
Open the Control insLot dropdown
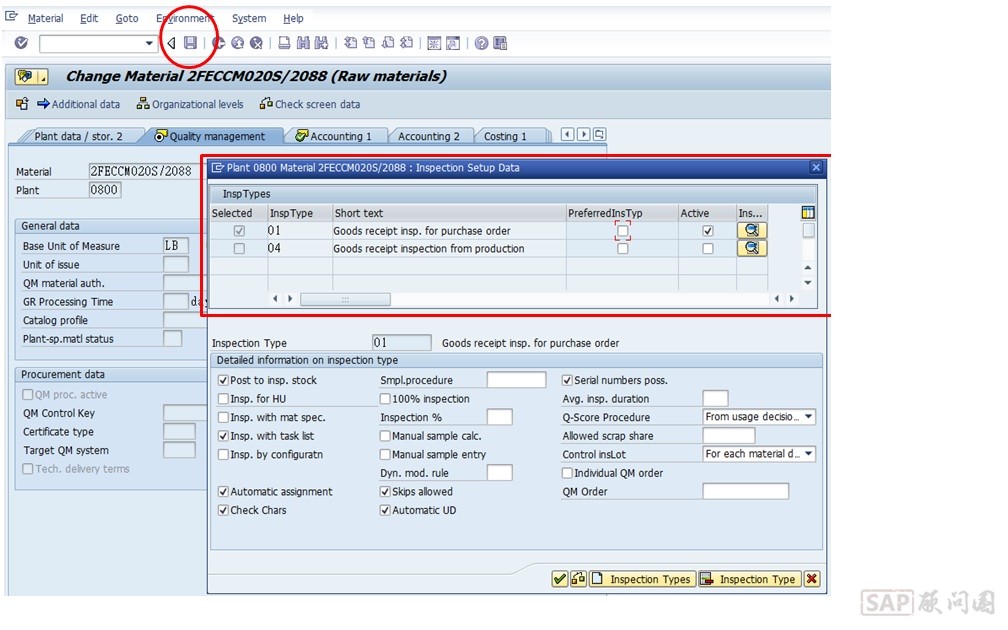point(808,454)
